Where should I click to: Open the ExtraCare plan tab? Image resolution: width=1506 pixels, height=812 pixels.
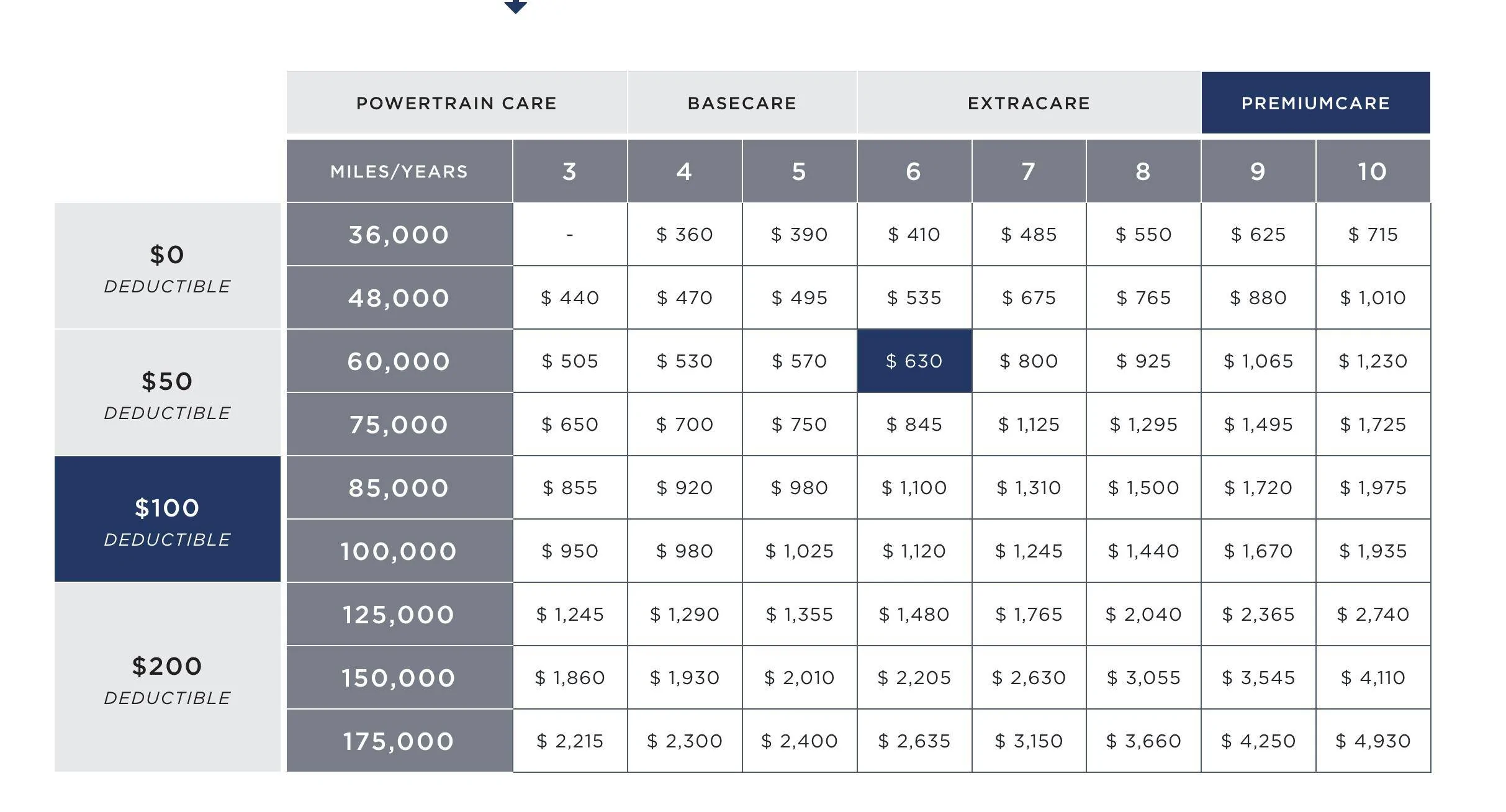click(x=1029, y=102)
